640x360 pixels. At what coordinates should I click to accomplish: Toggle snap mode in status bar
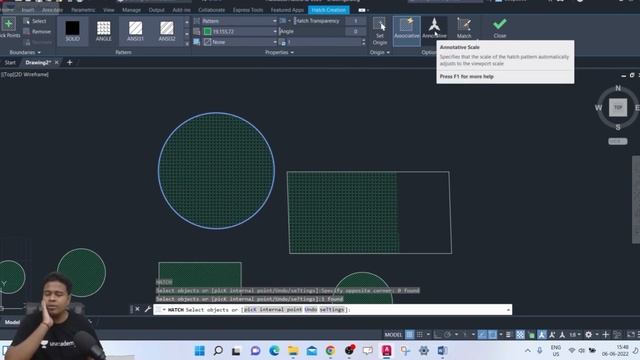pos(420,335)
